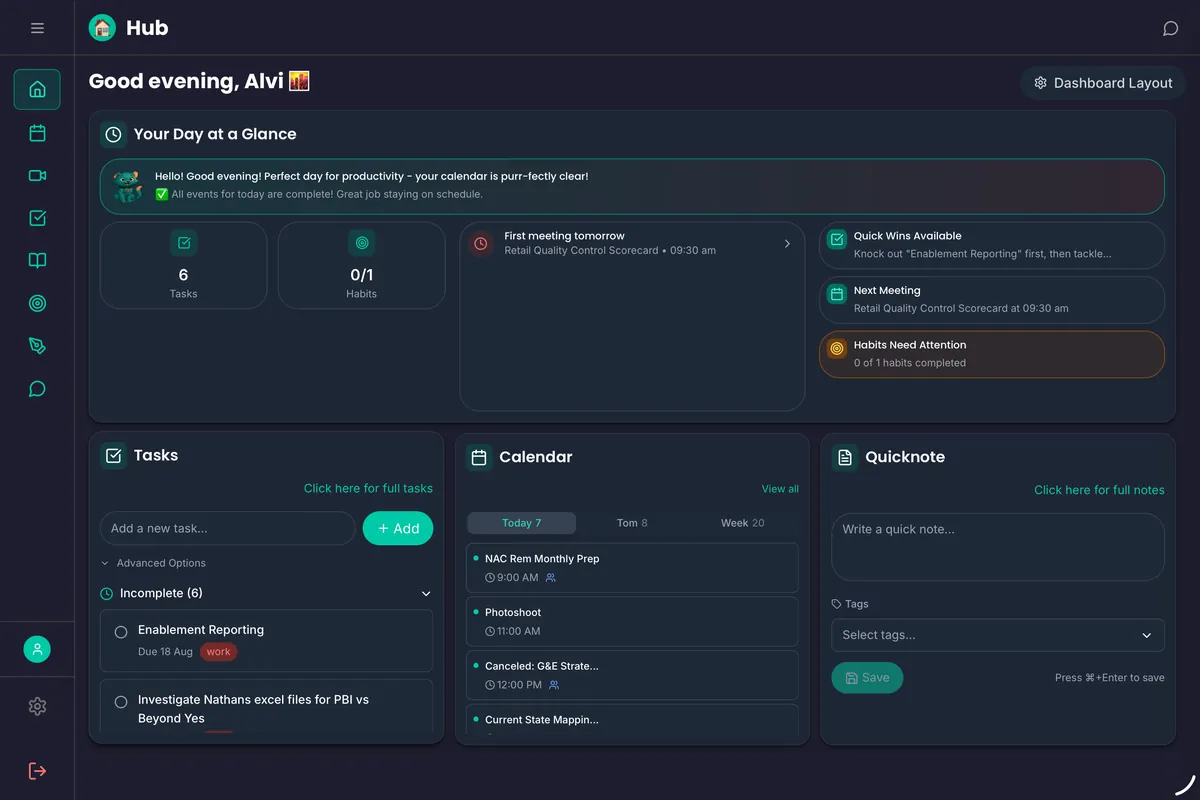Click here for full notes link
The height and width of the screenshot is (800, 1200).
coord(1099,490)
